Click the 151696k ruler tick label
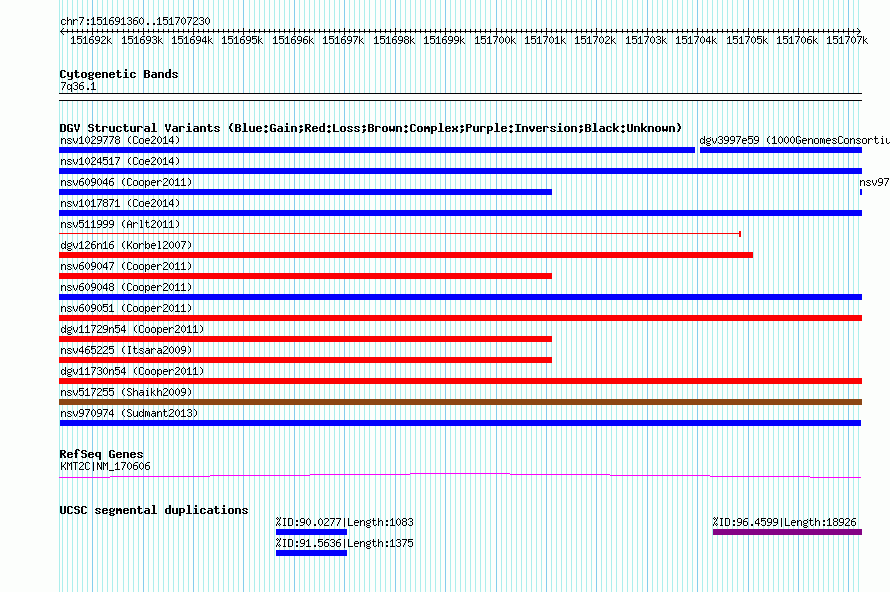890x592 pixels. tap(293, 41)
